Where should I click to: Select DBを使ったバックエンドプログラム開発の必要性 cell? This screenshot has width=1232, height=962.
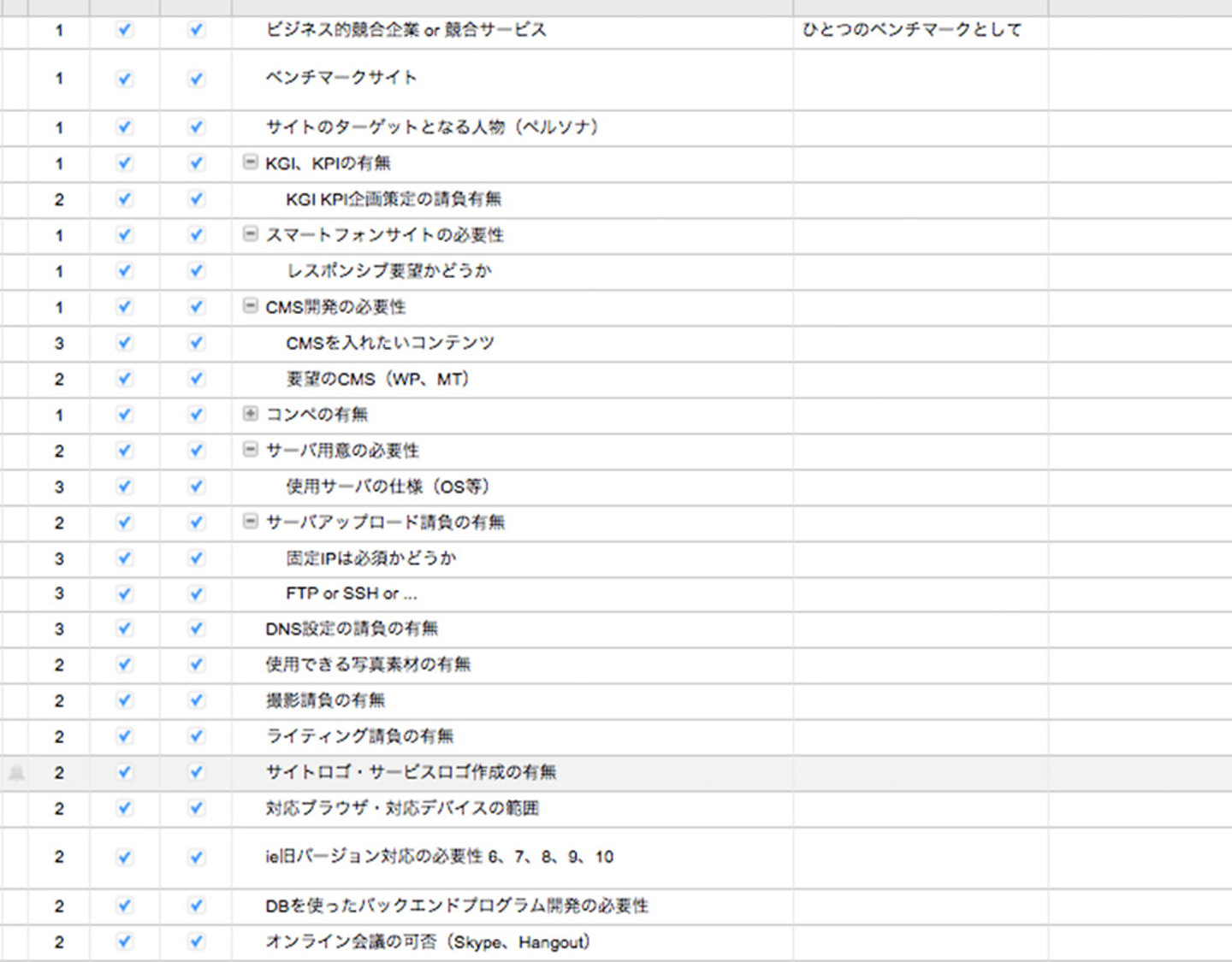(512, 906)
